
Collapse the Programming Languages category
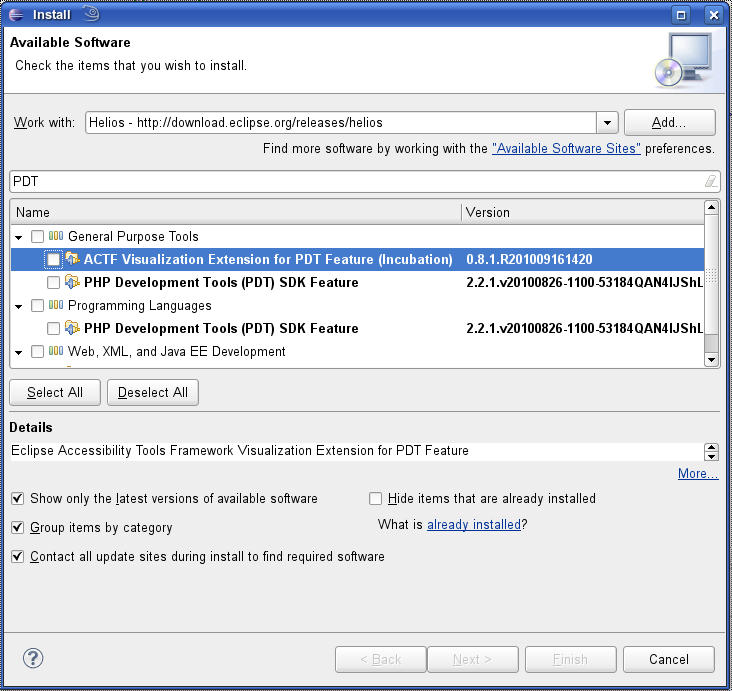pyautogui.click(x=19, y=306)
